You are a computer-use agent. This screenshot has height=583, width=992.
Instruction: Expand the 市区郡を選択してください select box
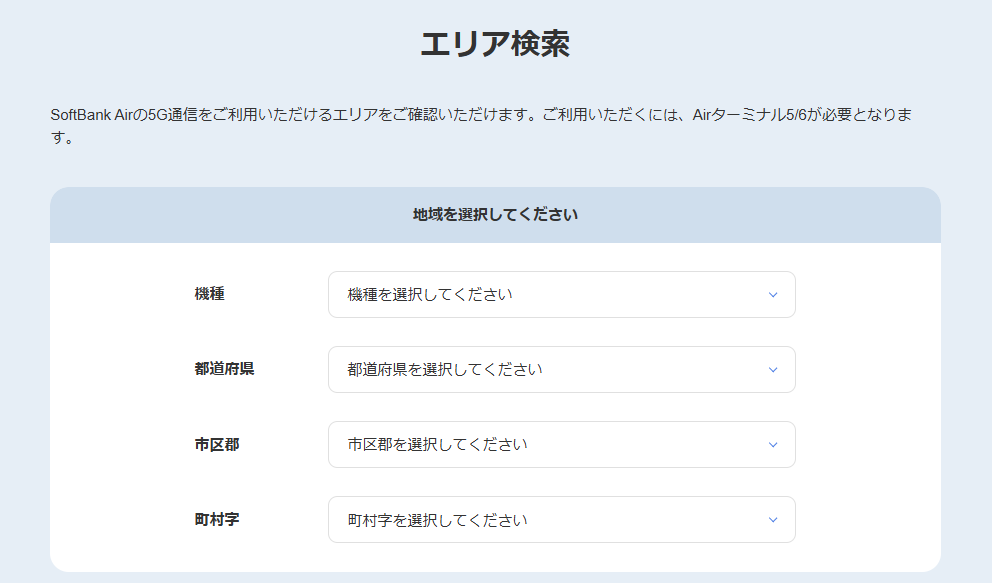click(x=562, y=445)
